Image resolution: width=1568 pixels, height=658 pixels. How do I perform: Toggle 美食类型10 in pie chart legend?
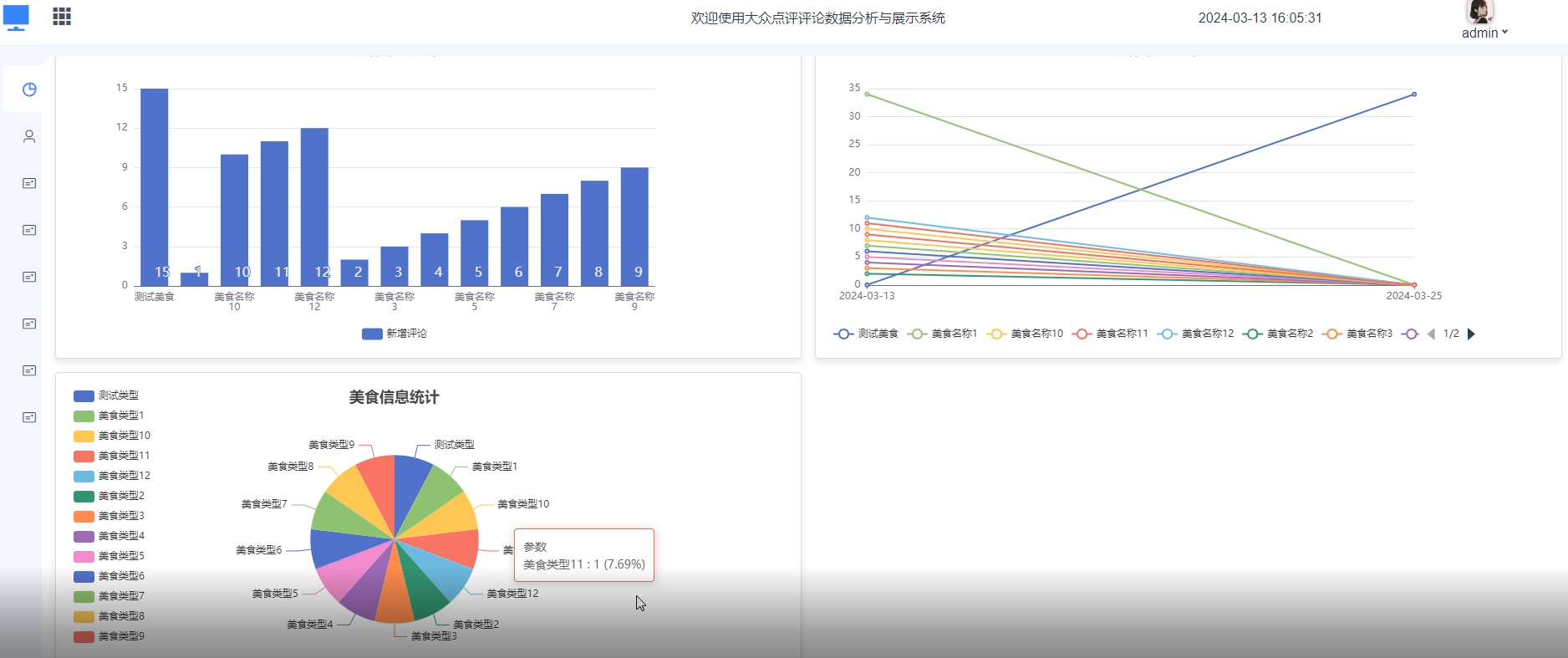[x=112, y=436]
